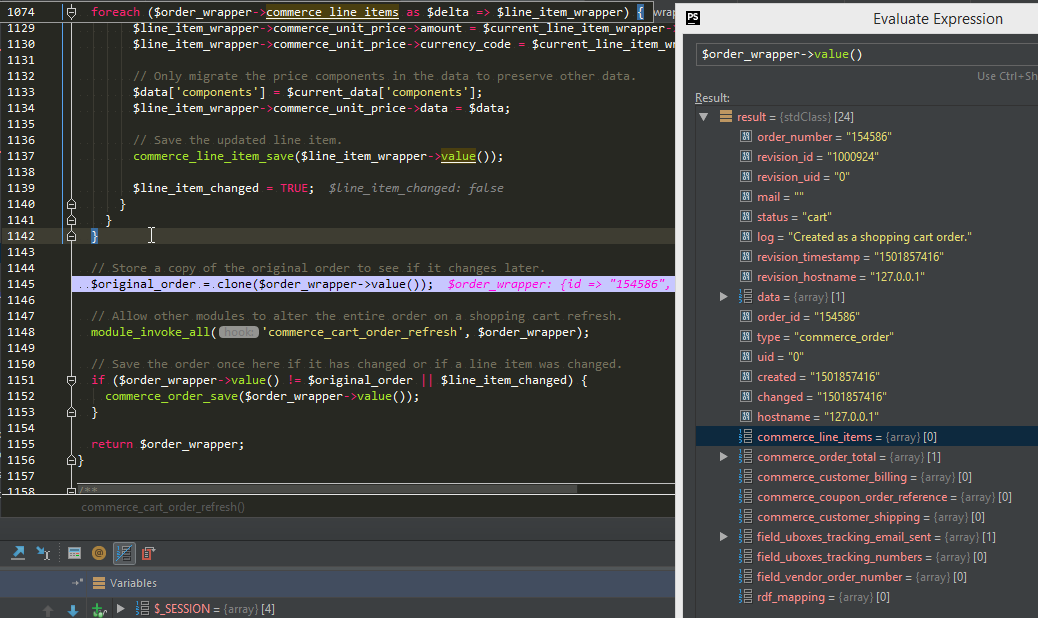Screen dimensions: 1038x618
Task: Click the PhpStorm icon in the Evaluate Expression title bar
Action: click(695, 19)
